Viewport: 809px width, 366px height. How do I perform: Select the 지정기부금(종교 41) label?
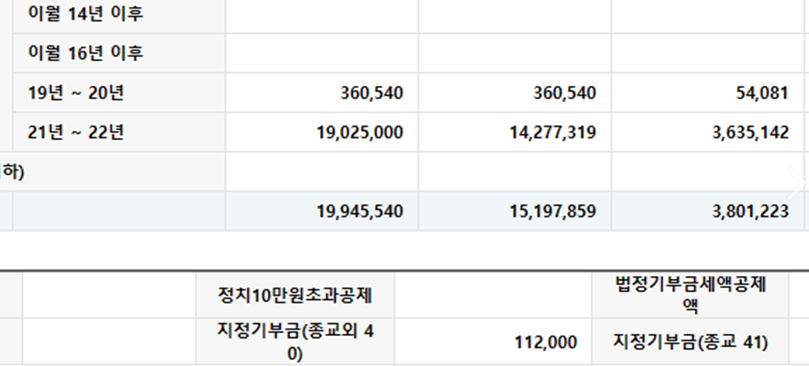(690, 342)
